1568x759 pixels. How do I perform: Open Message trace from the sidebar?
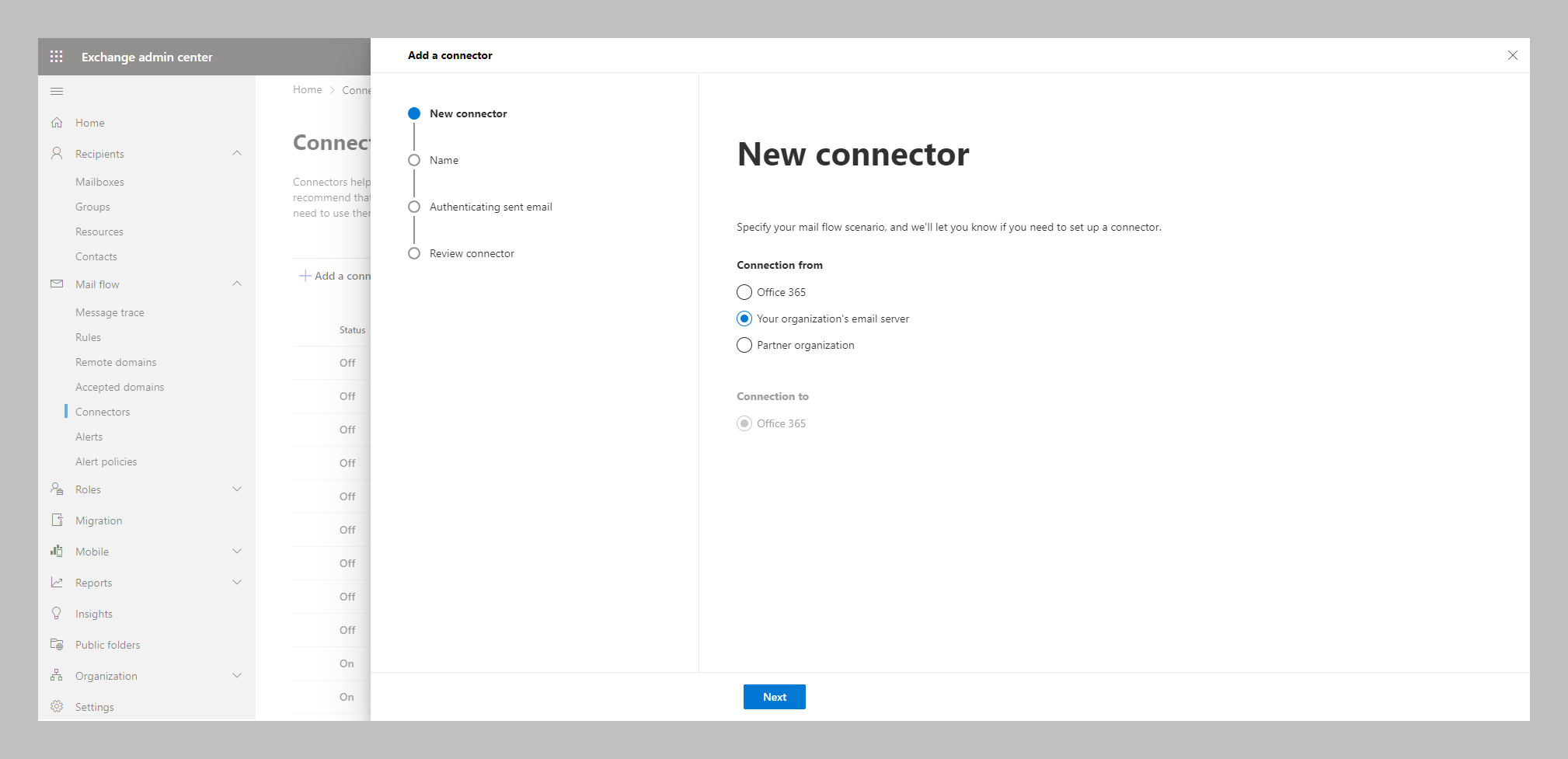pos(110,312)
